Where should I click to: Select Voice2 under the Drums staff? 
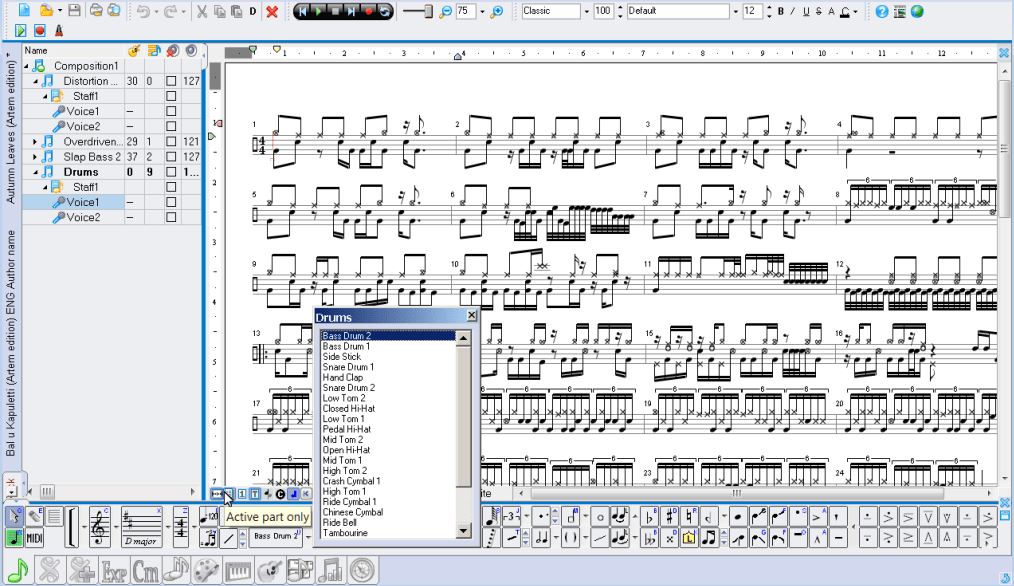tap(83, 217)
